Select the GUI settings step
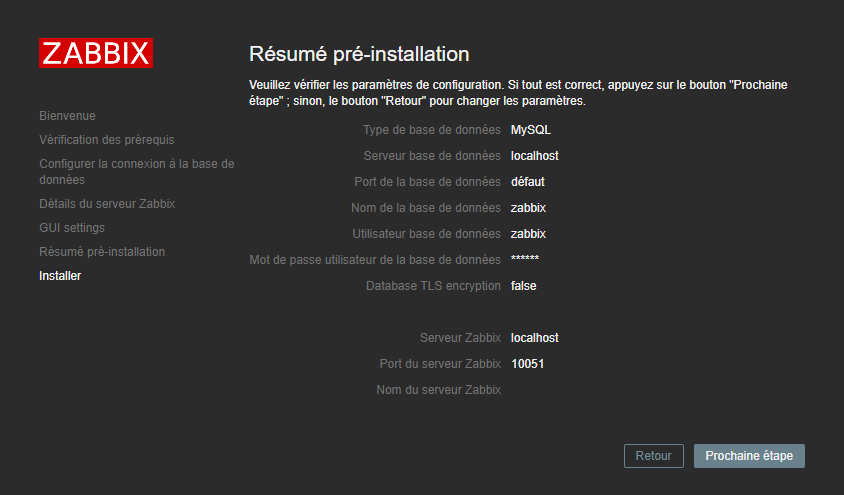The image size is (844, 495). 71,228
